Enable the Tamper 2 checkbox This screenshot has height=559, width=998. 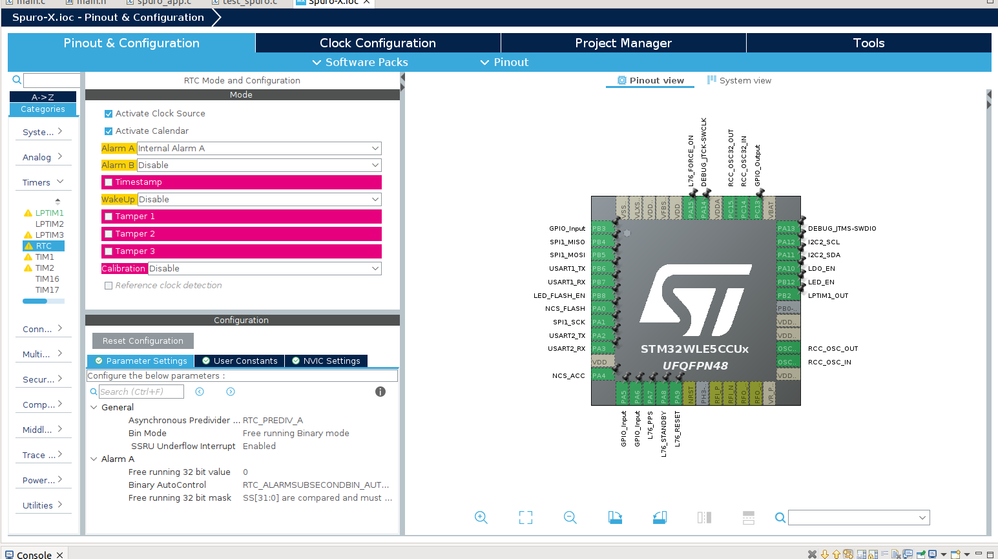[108, 234]
